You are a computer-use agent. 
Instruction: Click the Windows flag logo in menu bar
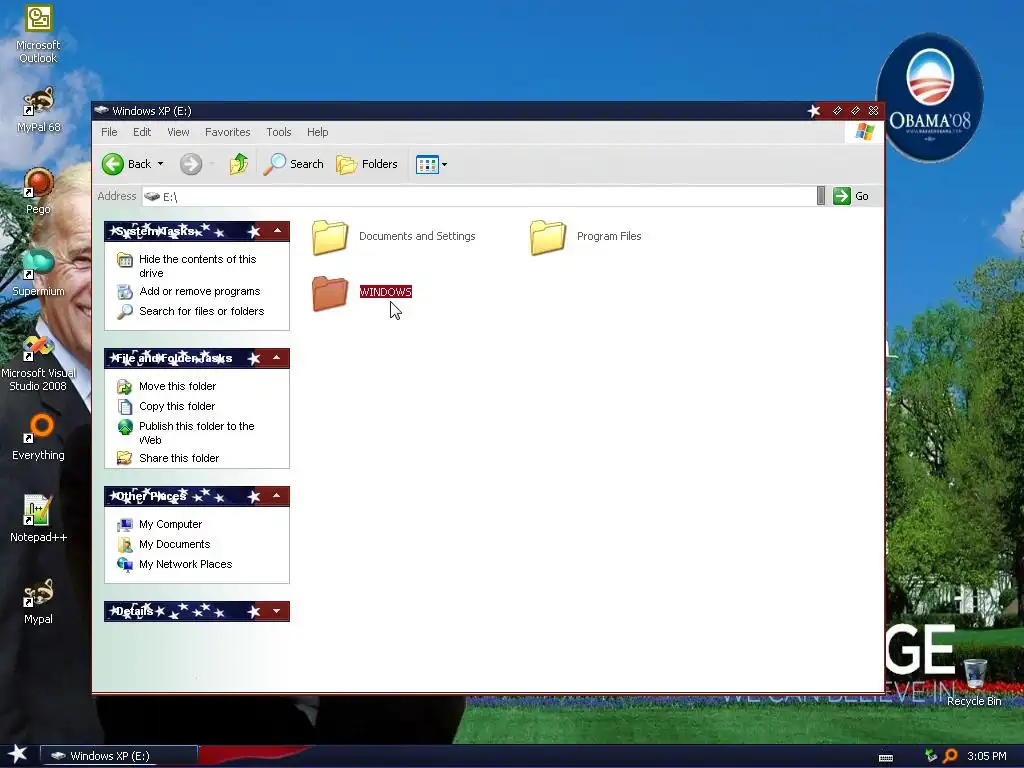(x=864, y=132)
